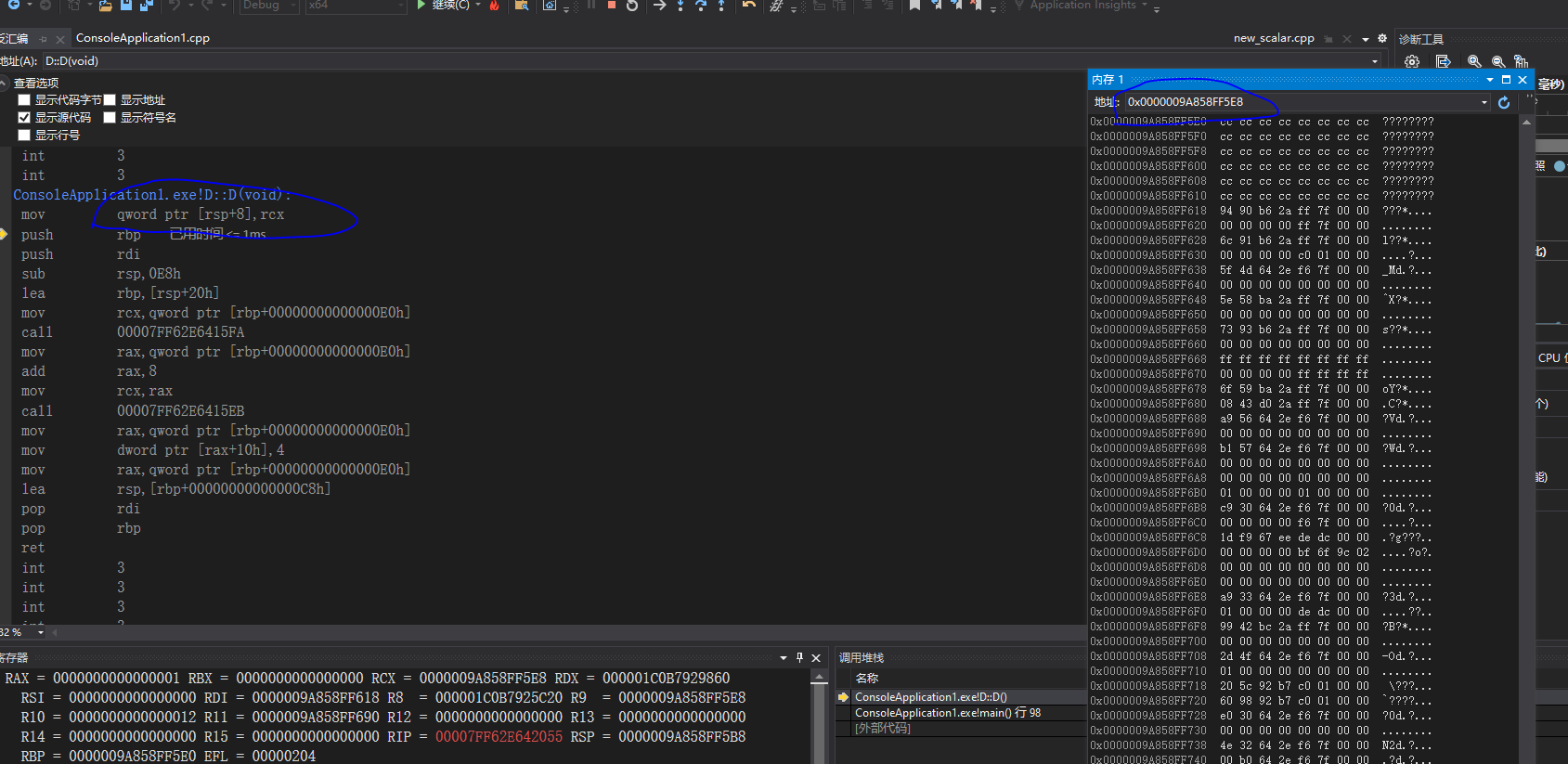Refresh the memory window address
This screenshot has height=764, width=1568.
coord(1504,102)
